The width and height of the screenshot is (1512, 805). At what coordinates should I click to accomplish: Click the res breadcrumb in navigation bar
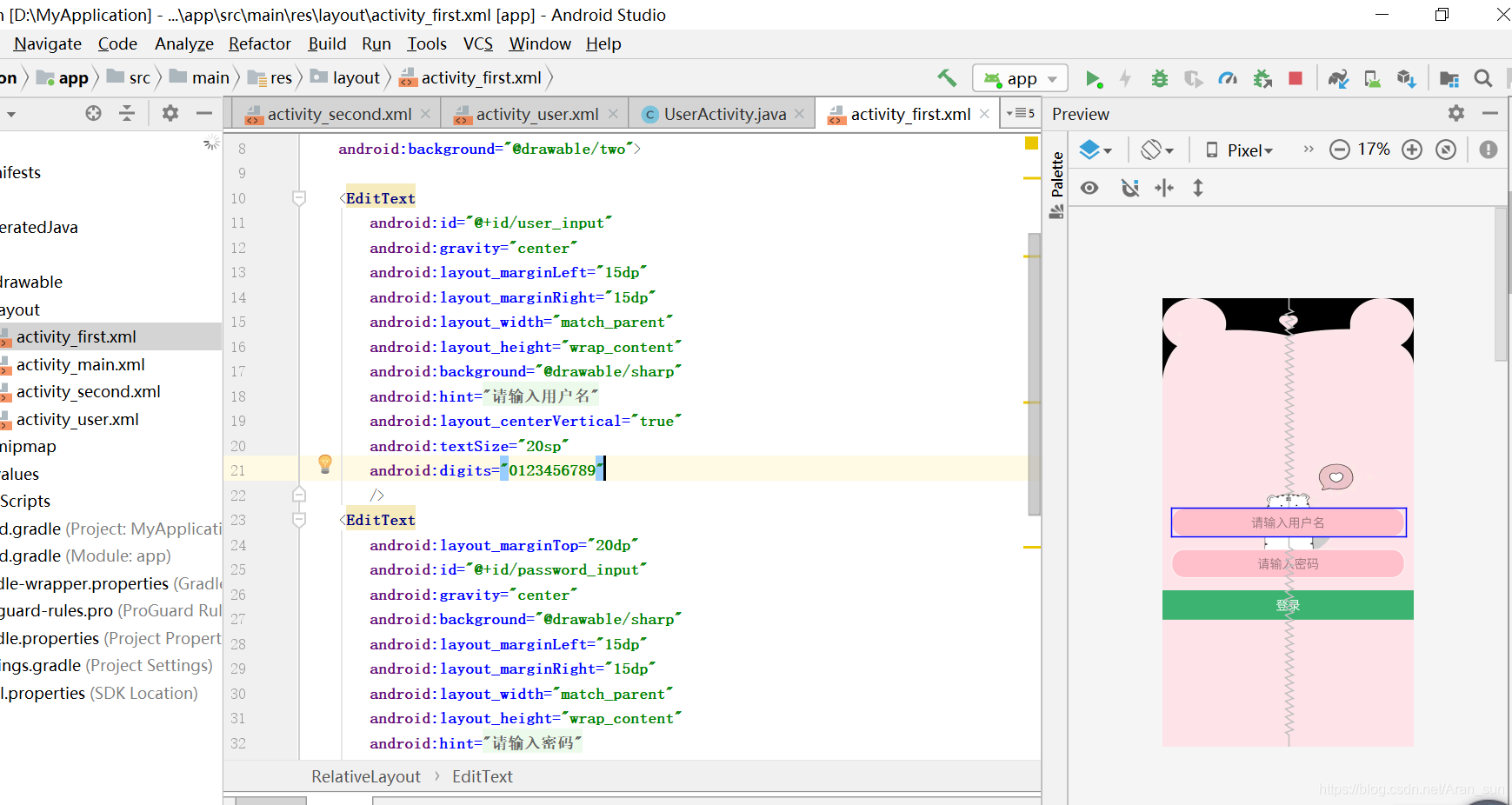[x=270, y=77]
